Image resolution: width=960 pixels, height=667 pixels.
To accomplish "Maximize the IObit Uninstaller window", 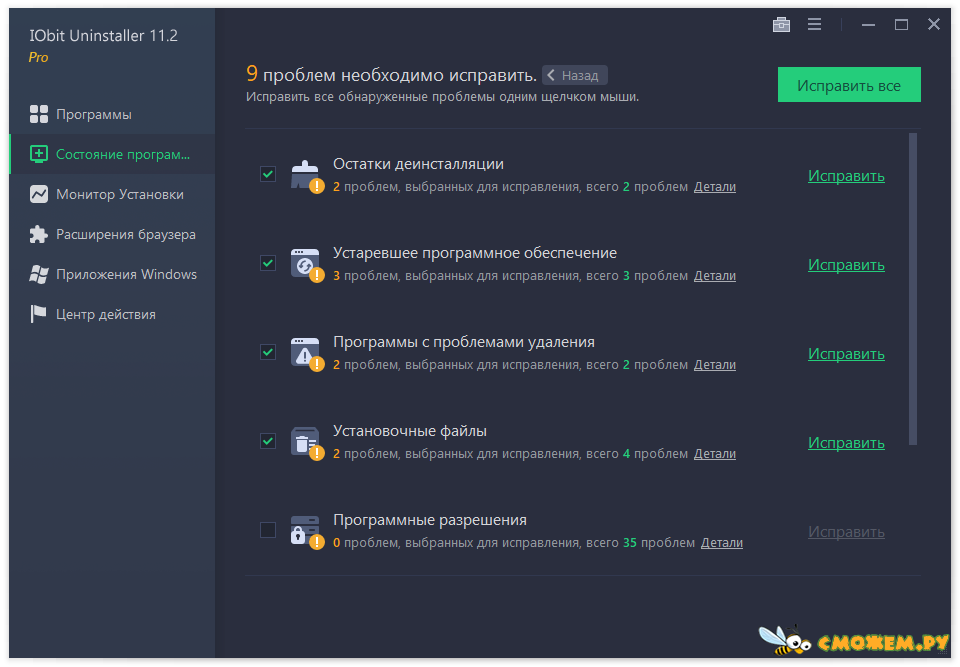I will (x=901, y=24).
